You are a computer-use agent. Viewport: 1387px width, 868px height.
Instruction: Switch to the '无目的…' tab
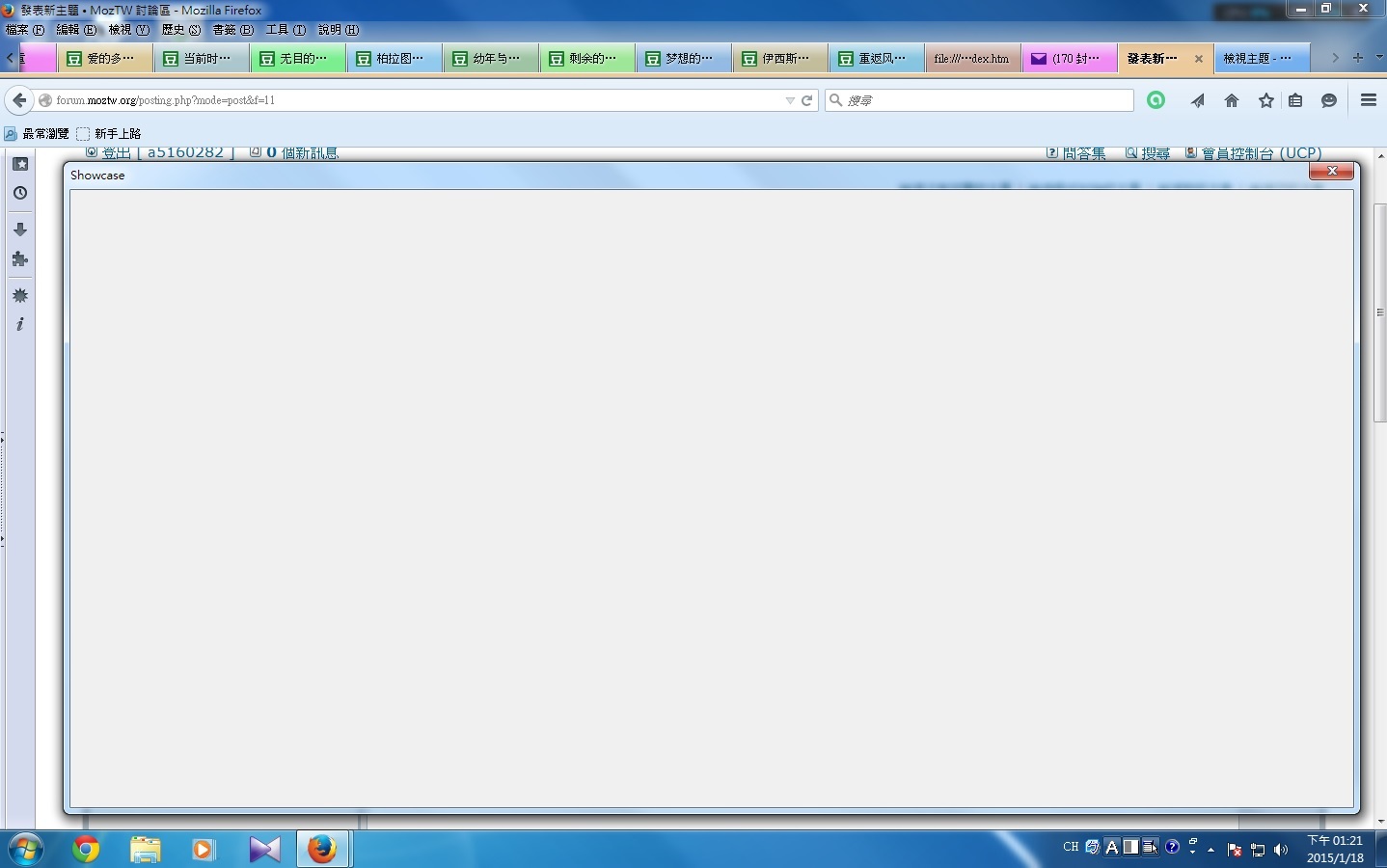(298, 58)
